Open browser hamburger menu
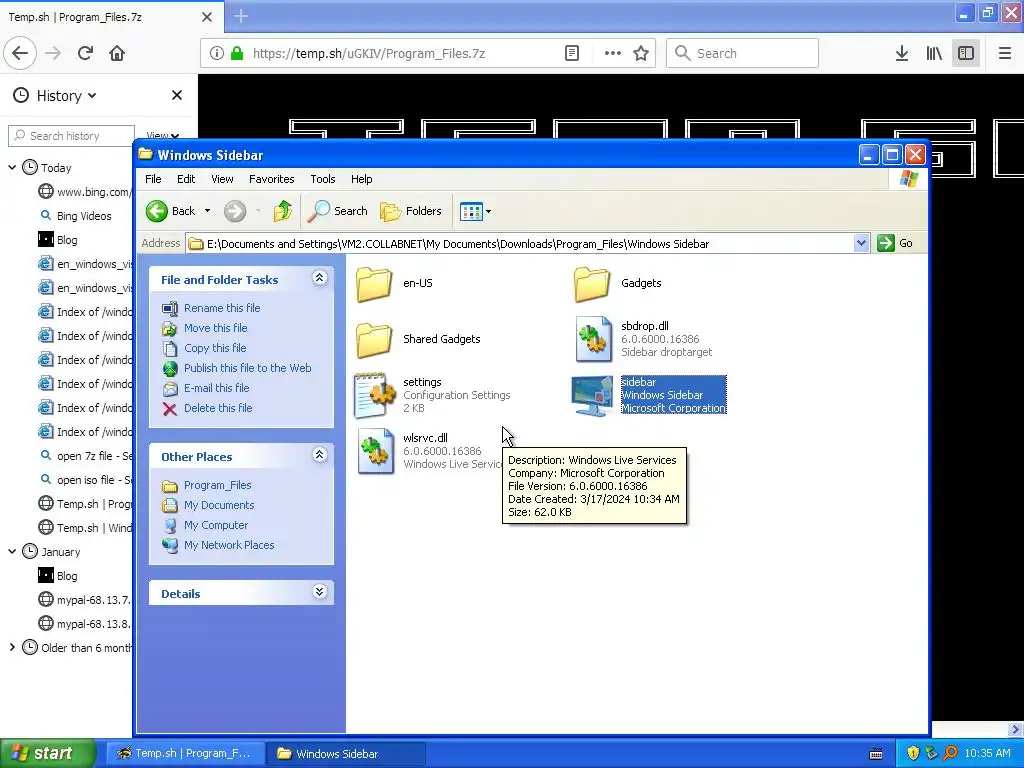This screenshot has width=1024, height=768. pyautogui.click(x=1004, y=53)
